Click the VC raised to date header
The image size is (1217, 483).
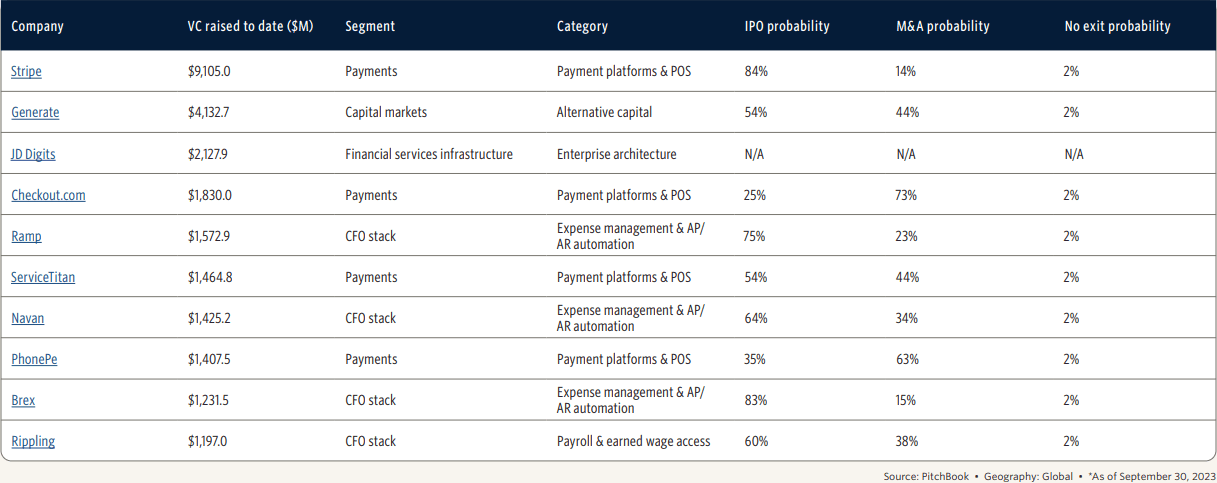(250, 26)
